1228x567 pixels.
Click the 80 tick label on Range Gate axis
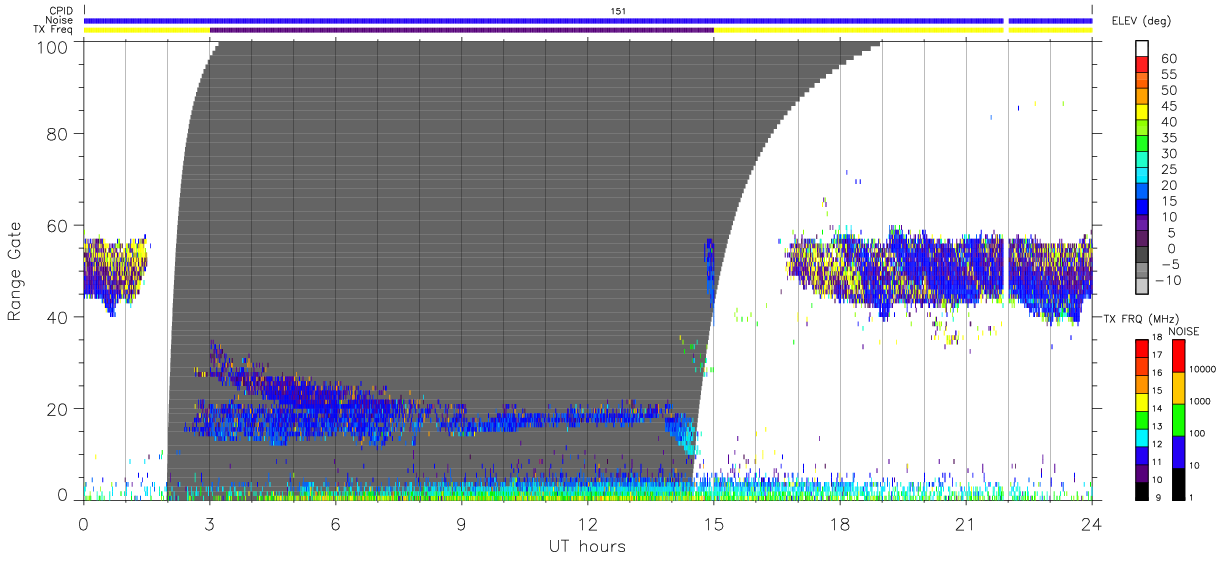pyautogui.click(x=57, y=133)
